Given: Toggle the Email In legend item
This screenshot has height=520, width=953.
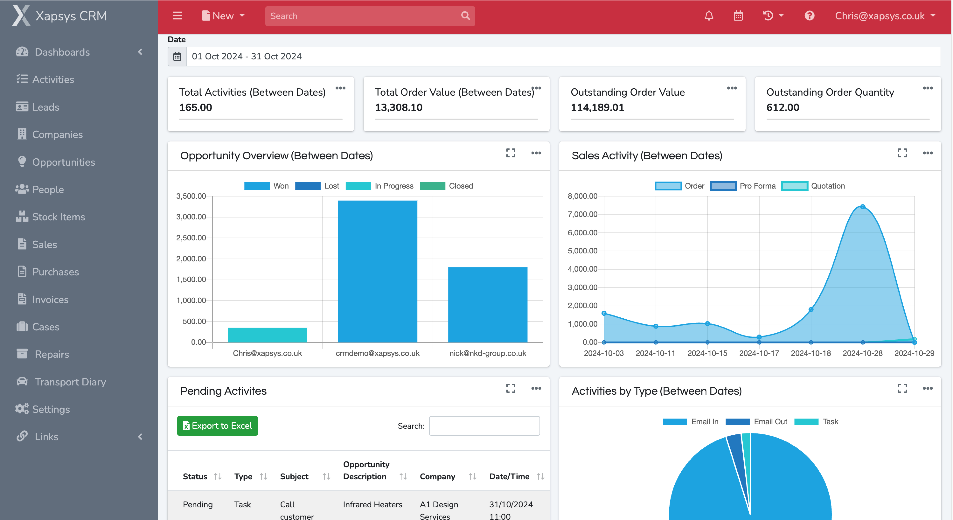Looking at the screenshot, I should point(690,422).
